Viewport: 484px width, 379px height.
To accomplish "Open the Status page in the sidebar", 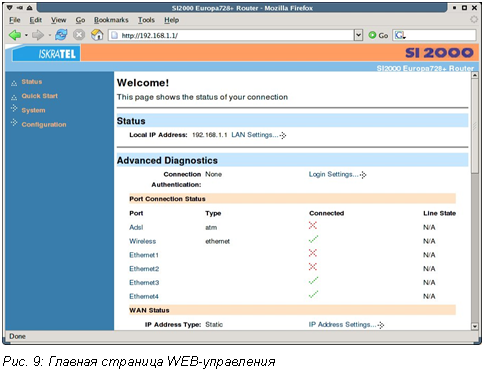I will 32,82.
